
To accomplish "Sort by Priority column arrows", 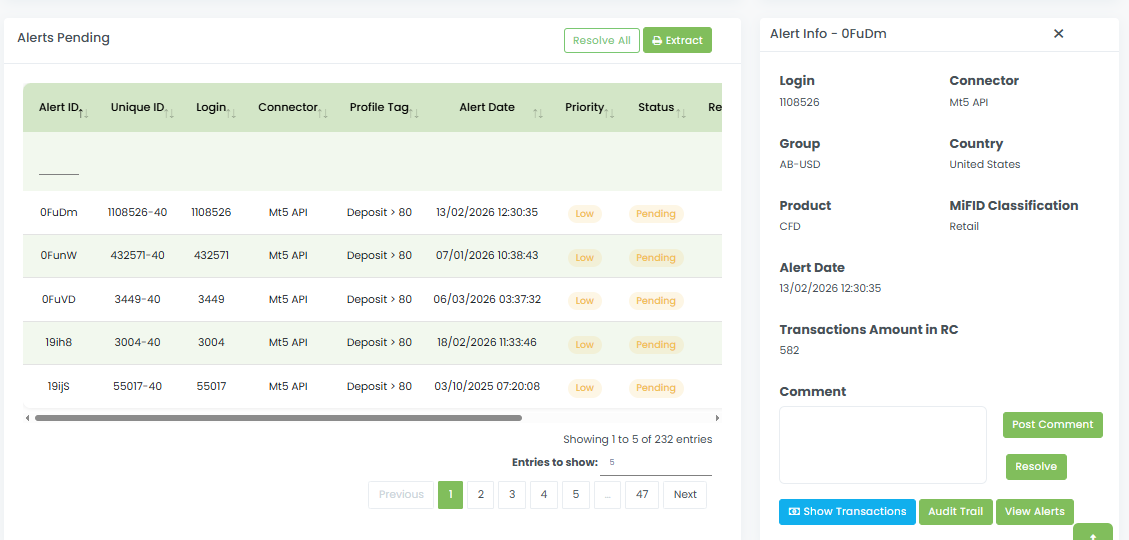I will [609, 113].
